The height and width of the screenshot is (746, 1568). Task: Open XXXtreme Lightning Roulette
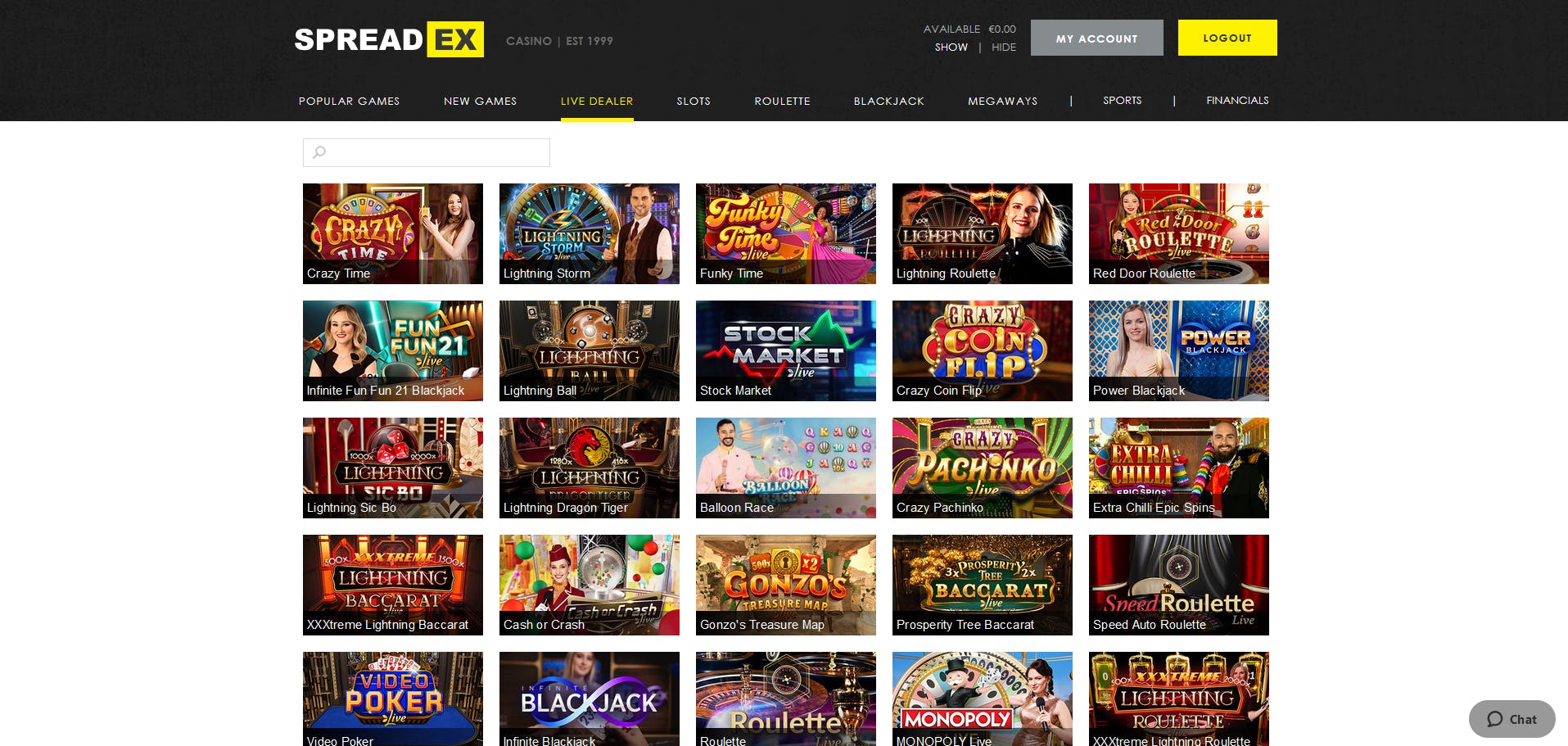pos(1179,699)
